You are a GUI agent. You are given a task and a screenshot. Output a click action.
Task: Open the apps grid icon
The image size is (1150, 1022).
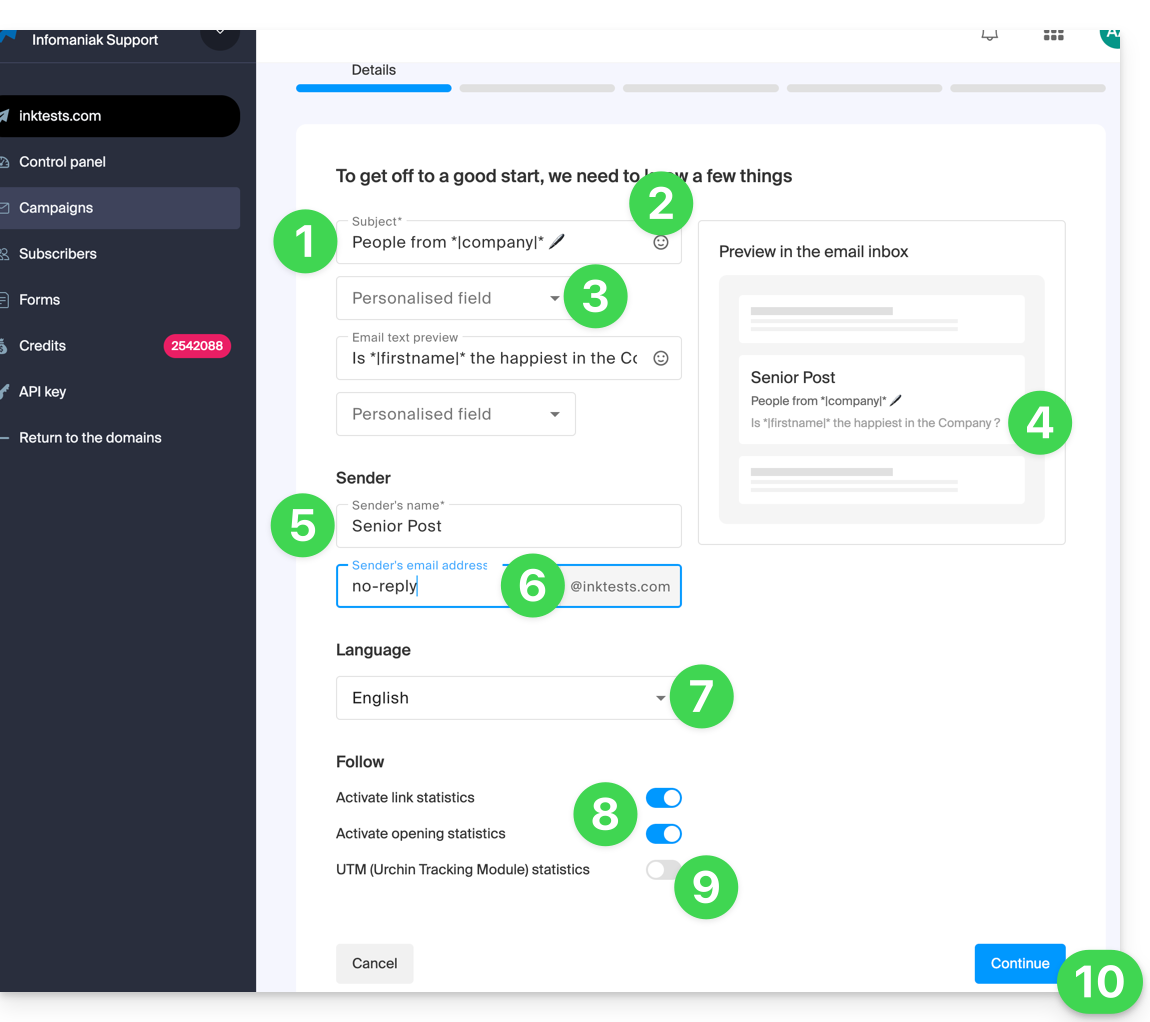(1053, 35)
